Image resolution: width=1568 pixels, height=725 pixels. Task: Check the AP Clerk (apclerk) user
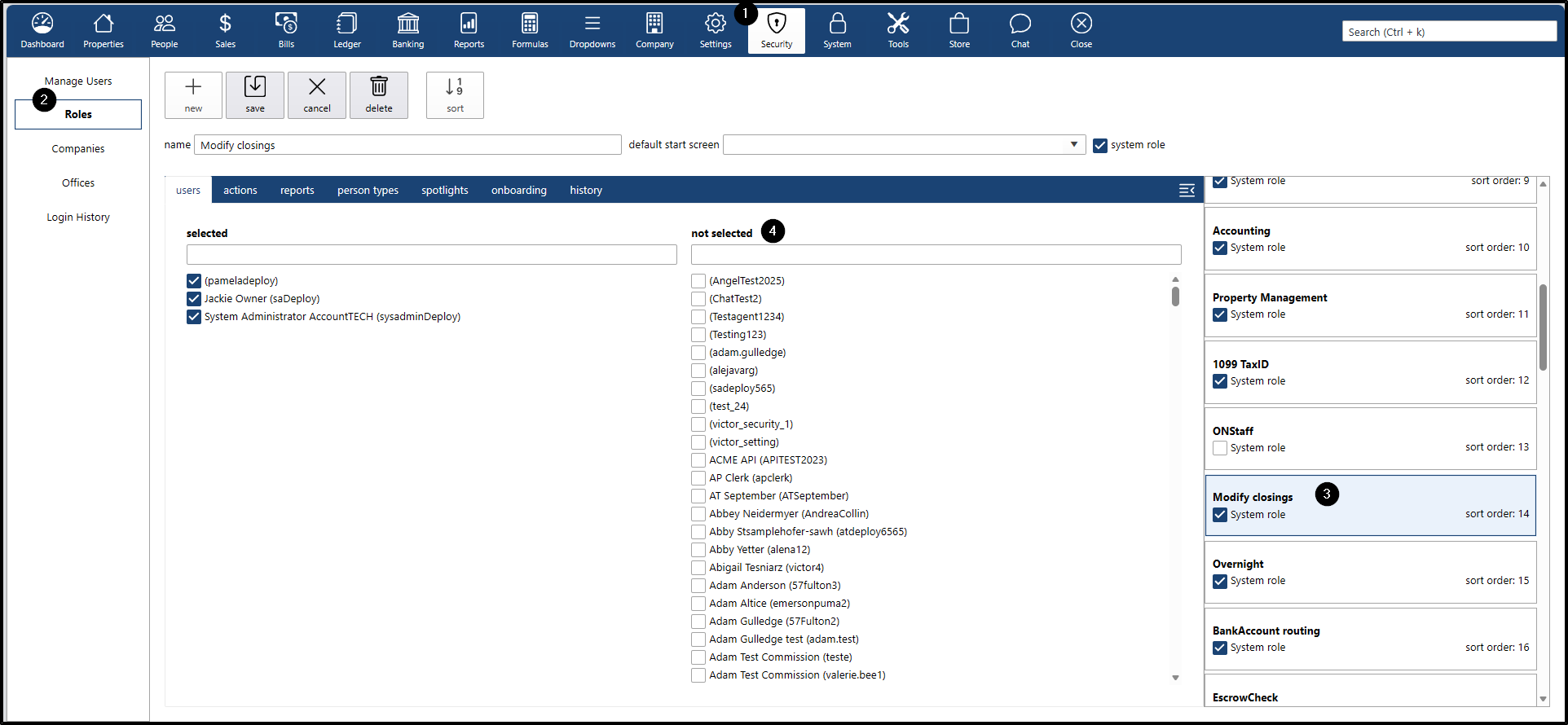698,478
